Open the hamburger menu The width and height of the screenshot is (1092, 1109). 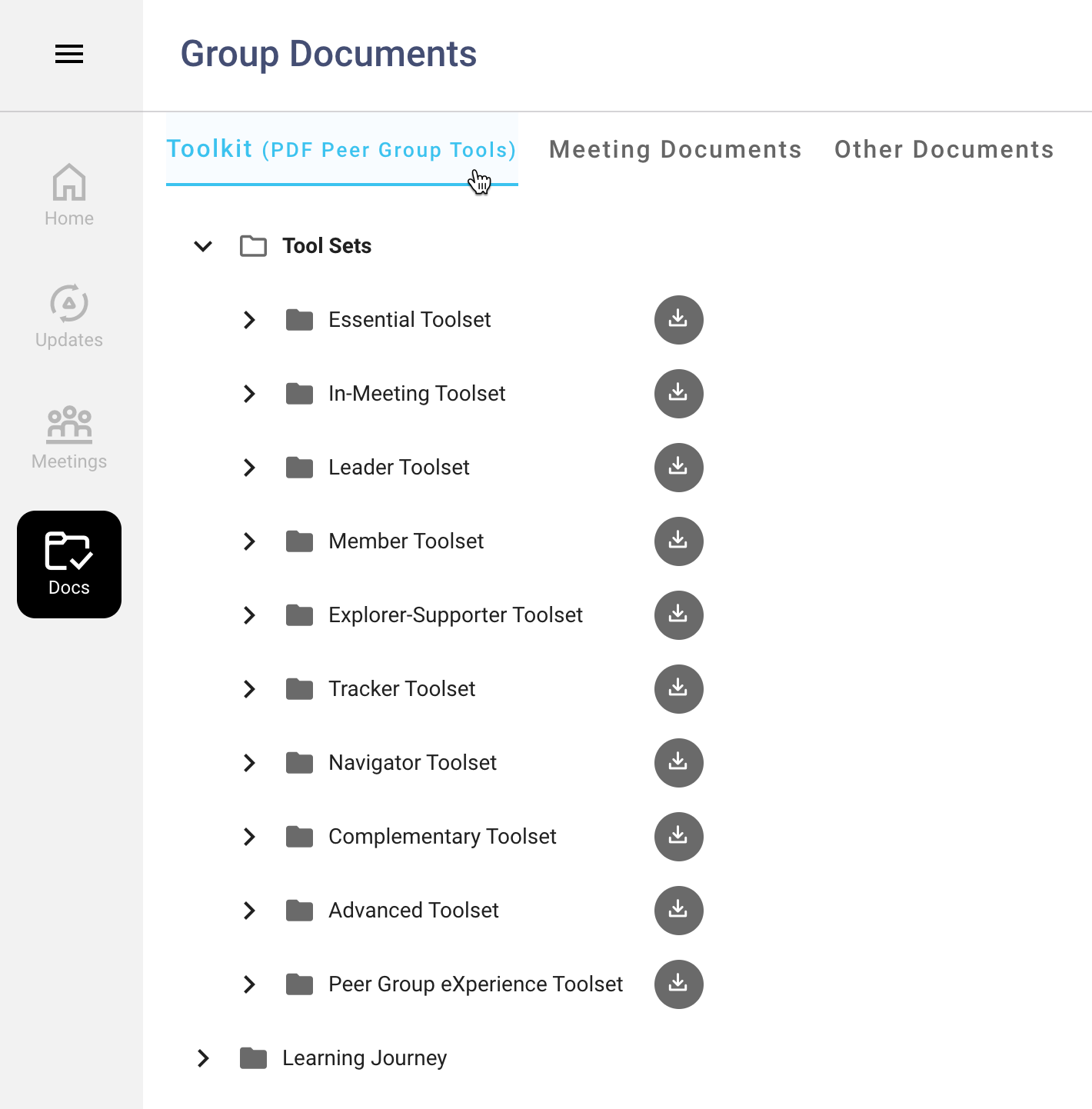69,54
